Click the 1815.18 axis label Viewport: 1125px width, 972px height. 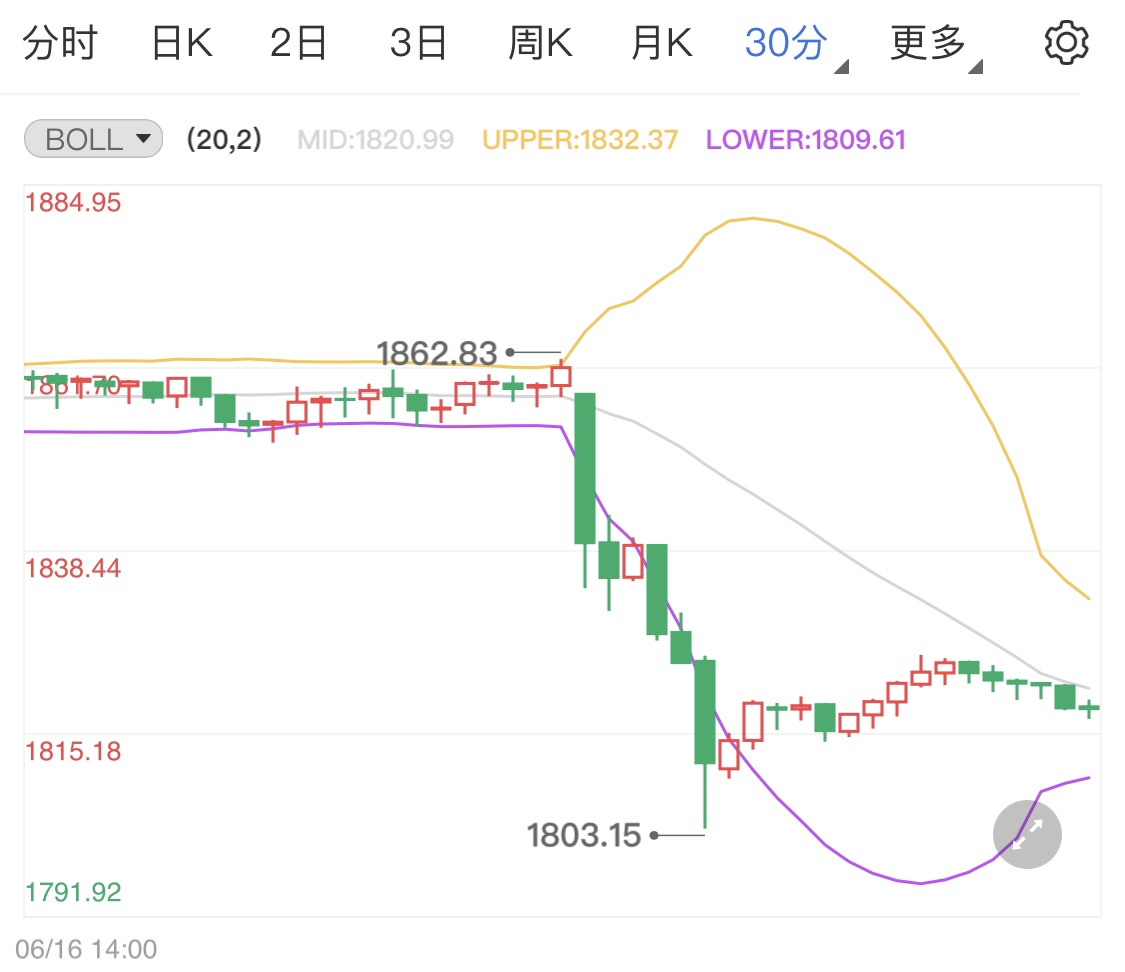click(x=73, y=751)
